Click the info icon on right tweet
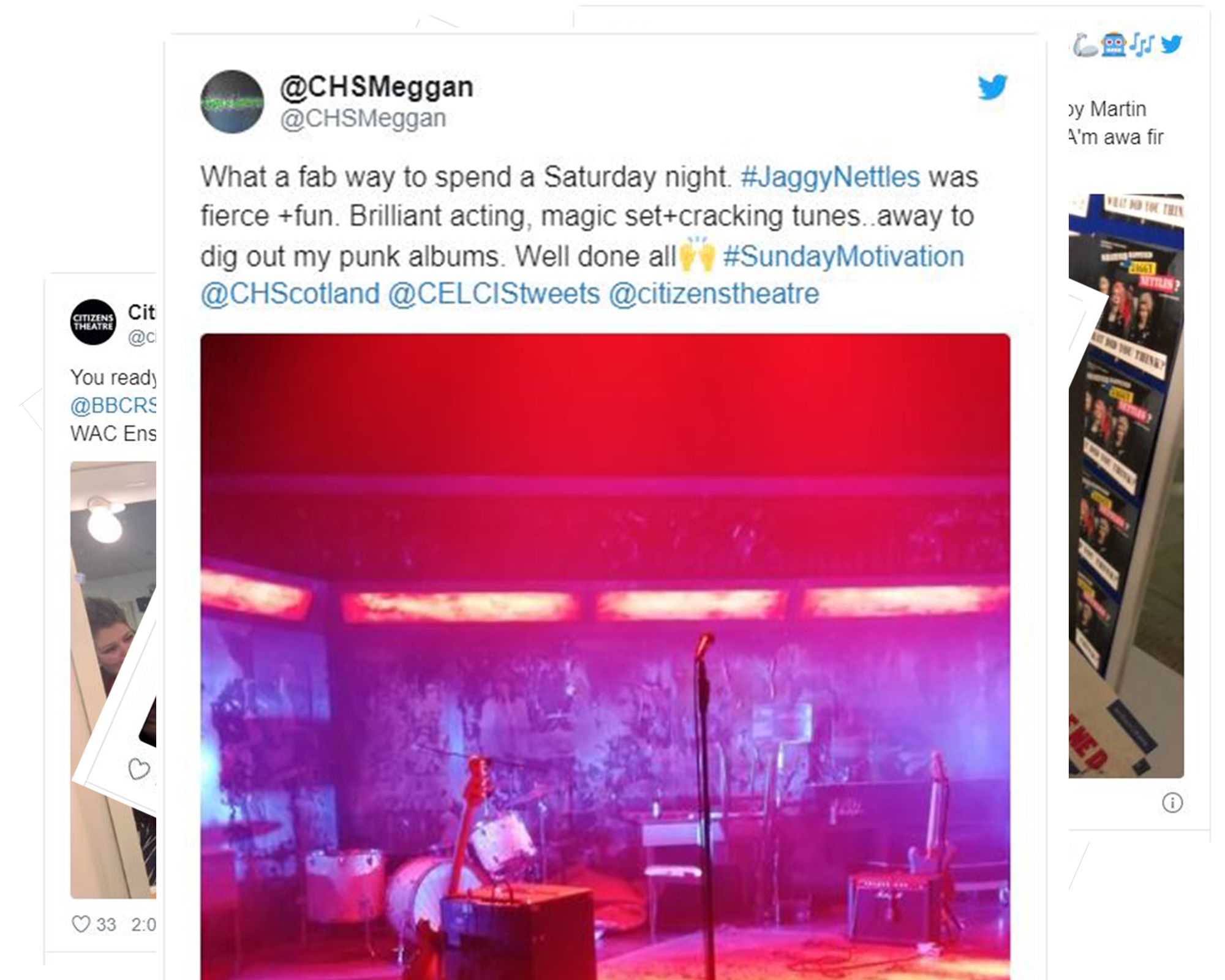 coord(1172,802)
